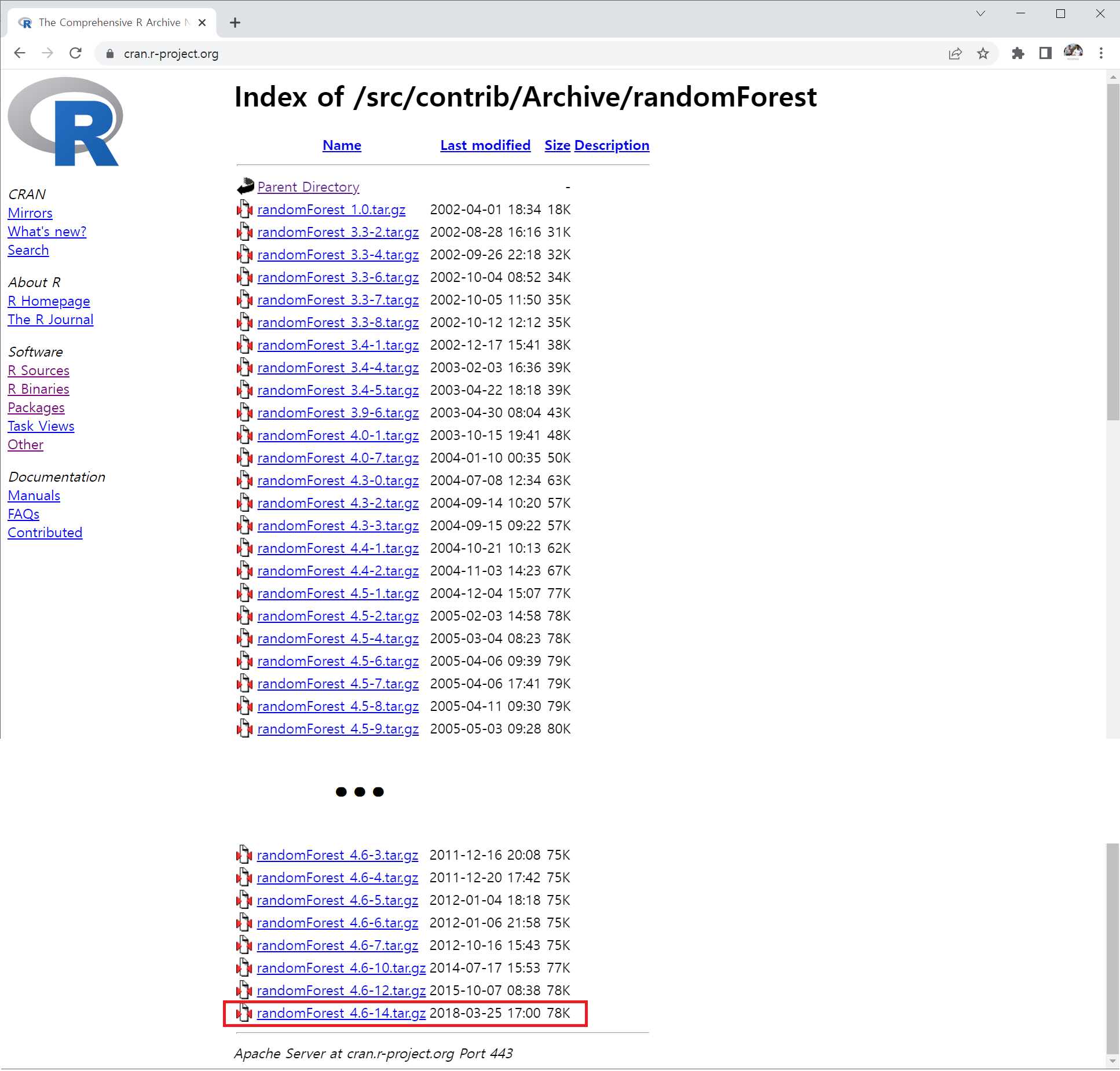Open the extensions puzzle icon
Screen dimensions: 1120x1071
point(1017,53)
